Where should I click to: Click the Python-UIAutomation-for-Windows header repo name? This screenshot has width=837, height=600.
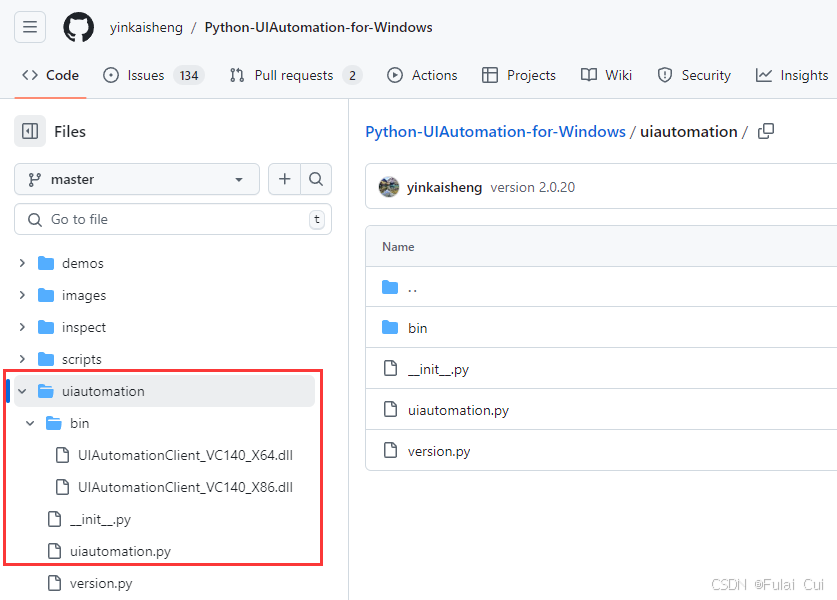tap(318, 27)
